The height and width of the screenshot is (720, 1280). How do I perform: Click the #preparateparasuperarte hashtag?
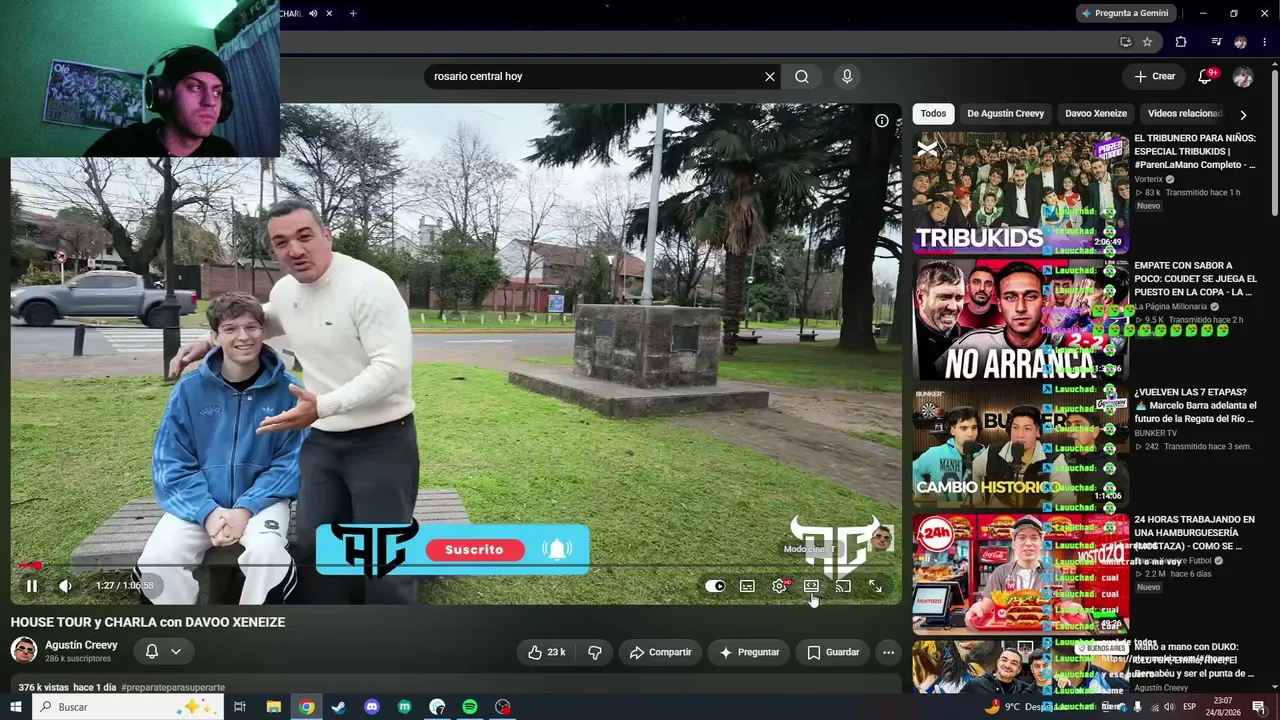tap(173, 688)
